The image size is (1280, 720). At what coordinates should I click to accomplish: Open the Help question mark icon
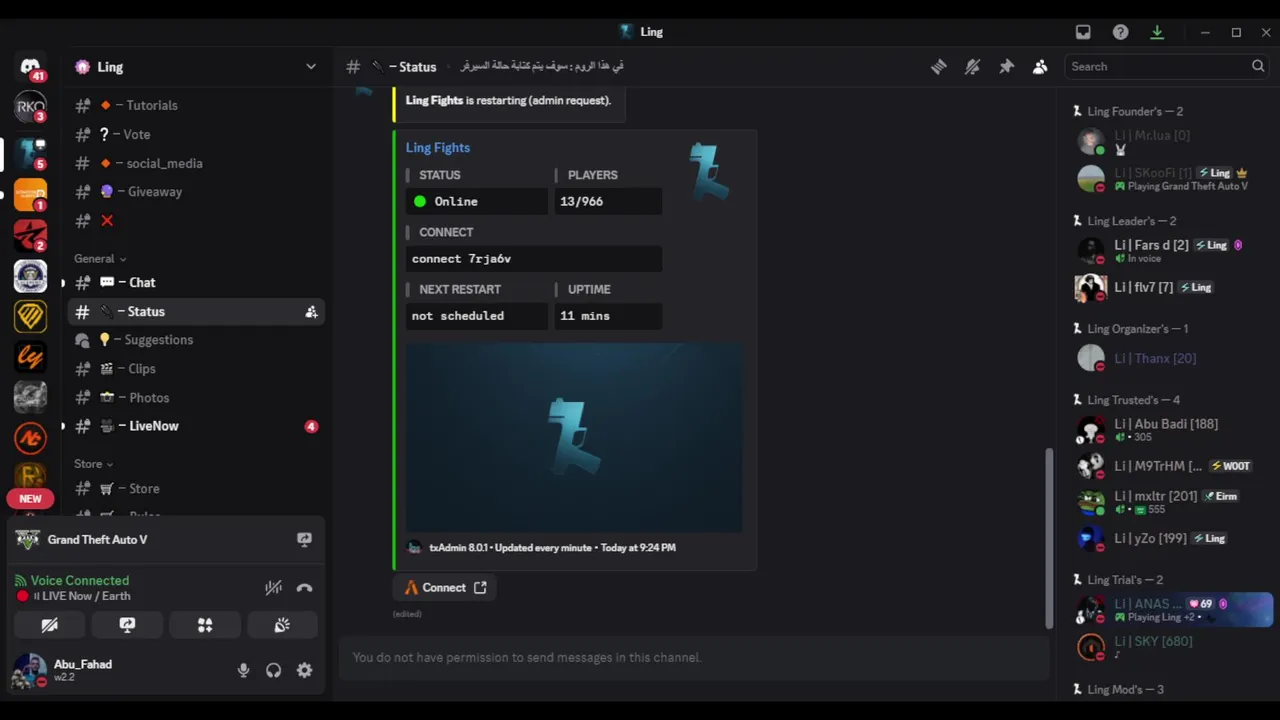(1120, 32)
